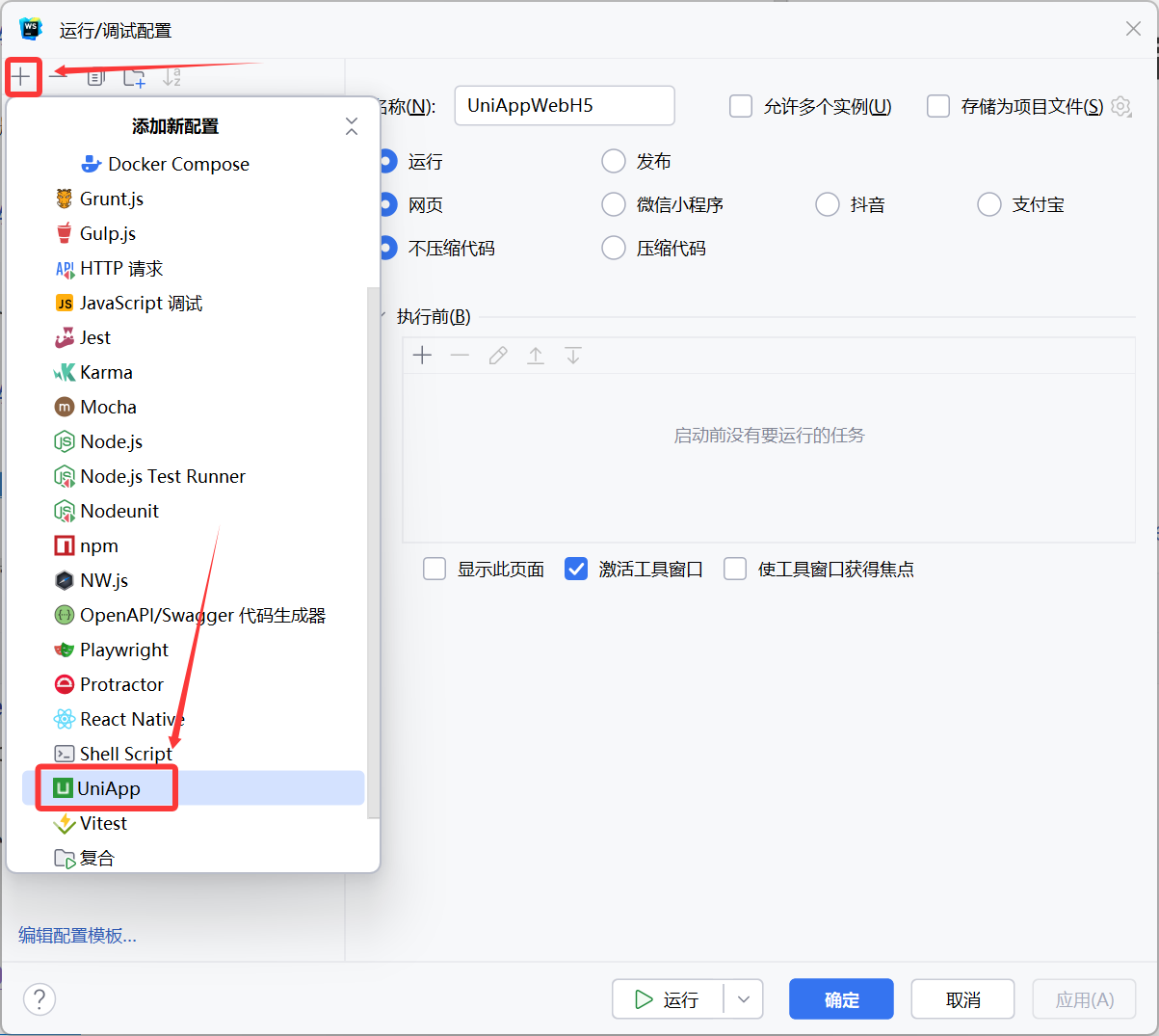Click the 确定 button
Viewport: 1159px width, 1036px height.
(x=841, y=999)
